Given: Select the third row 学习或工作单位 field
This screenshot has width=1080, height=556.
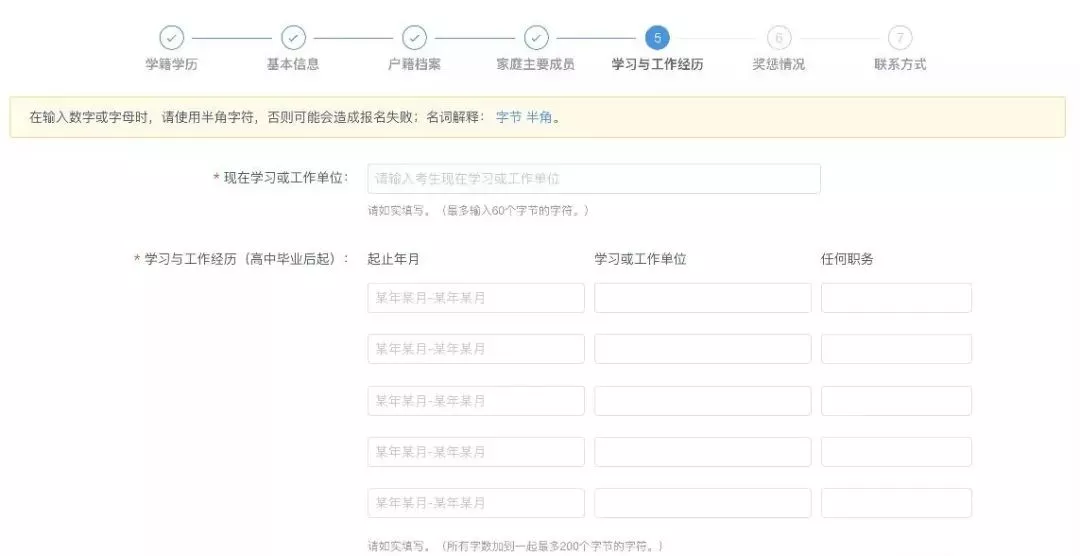Looking at the screenshot, I should (703, 401).
